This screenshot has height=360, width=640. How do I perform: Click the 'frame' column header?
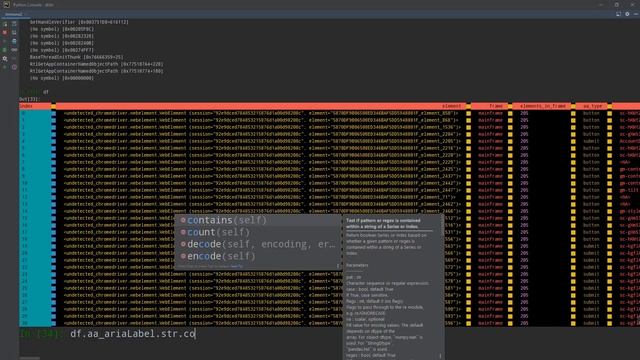(x=496, y=106)
